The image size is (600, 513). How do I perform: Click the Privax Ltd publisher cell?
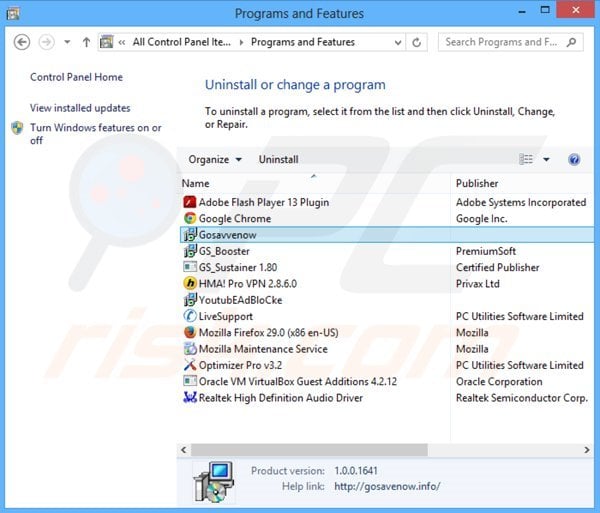[478, 284]
